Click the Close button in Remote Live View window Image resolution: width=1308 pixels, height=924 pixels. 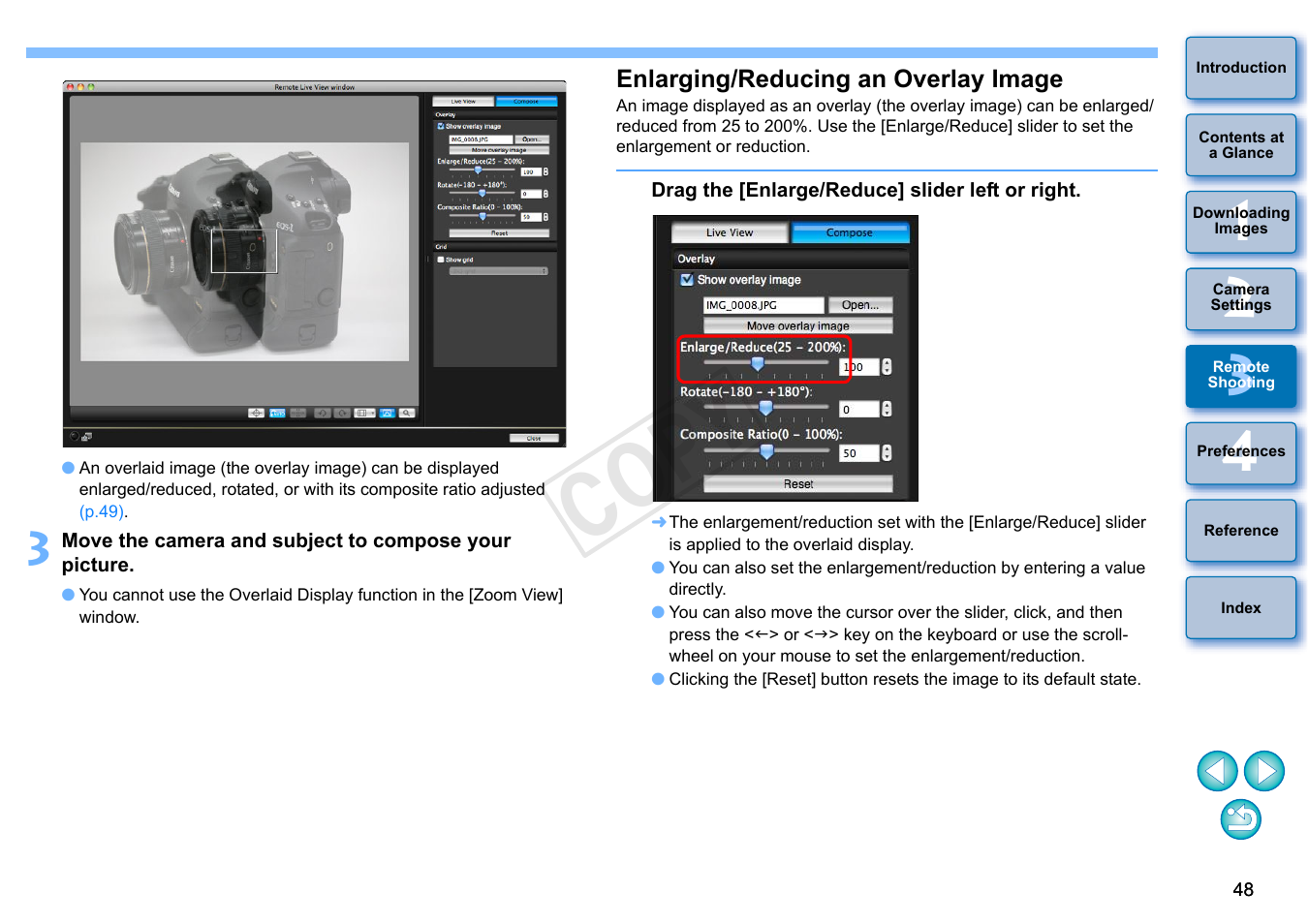point(534,438)
